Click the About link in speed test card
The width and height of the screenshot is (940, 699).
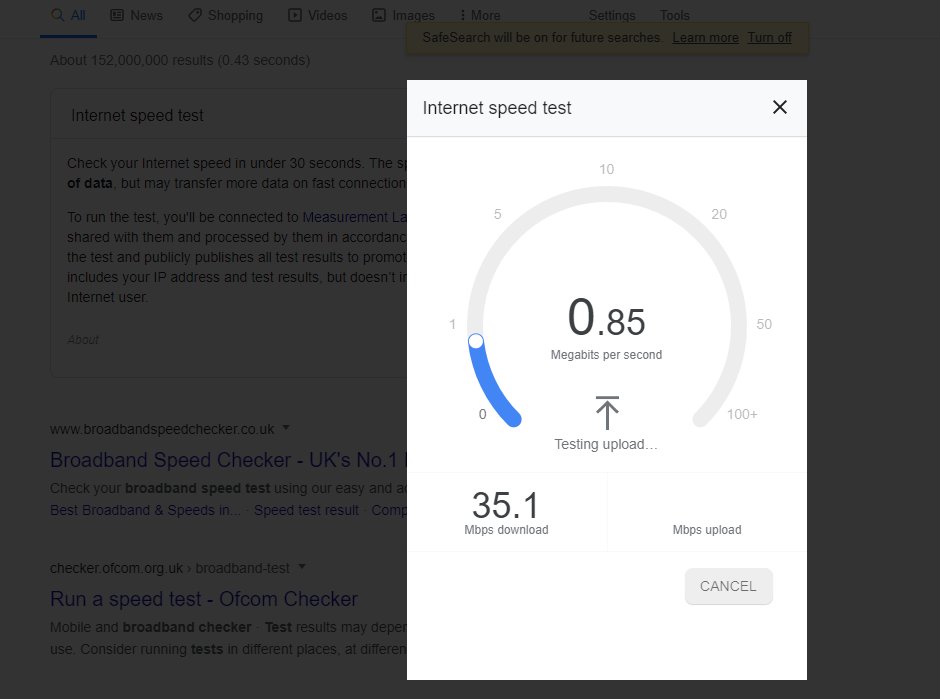pyautogui.click(x=83, y=340)
